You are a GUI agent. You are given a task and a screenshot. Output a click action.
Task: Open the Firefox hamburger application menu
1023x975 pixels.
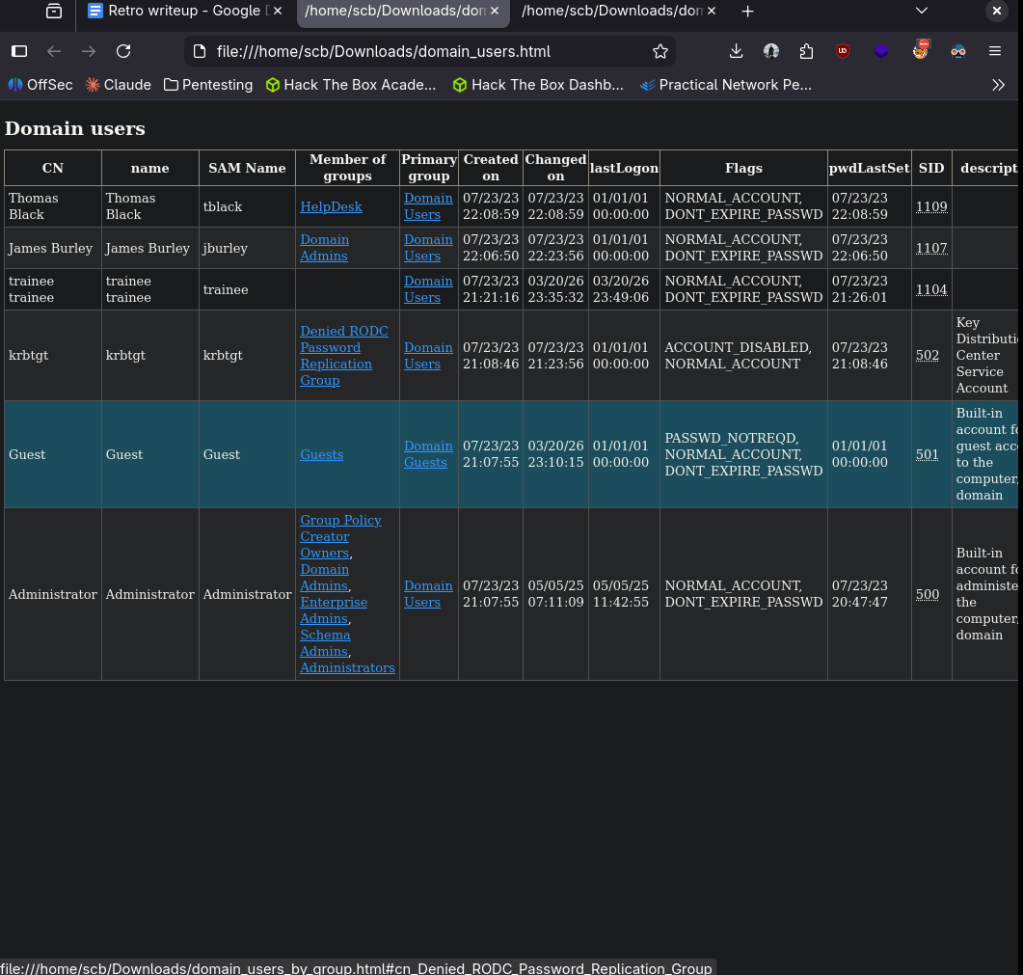(x=994, y=51)
